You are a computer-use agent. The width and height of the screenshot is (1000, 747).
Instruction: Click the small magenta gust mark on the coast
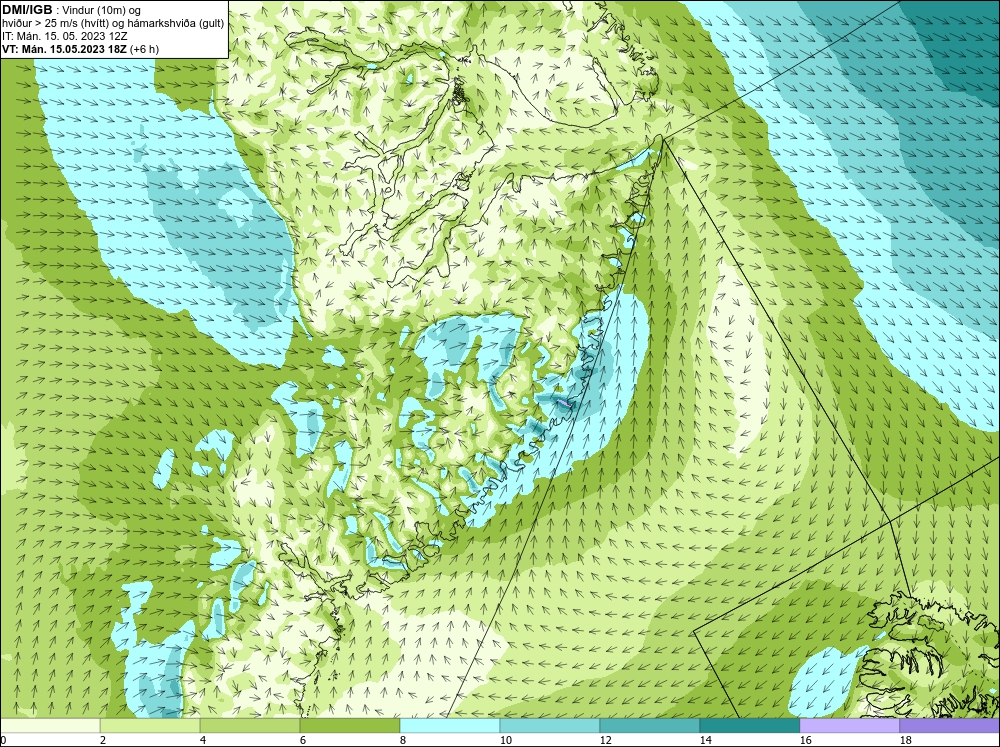564,403
